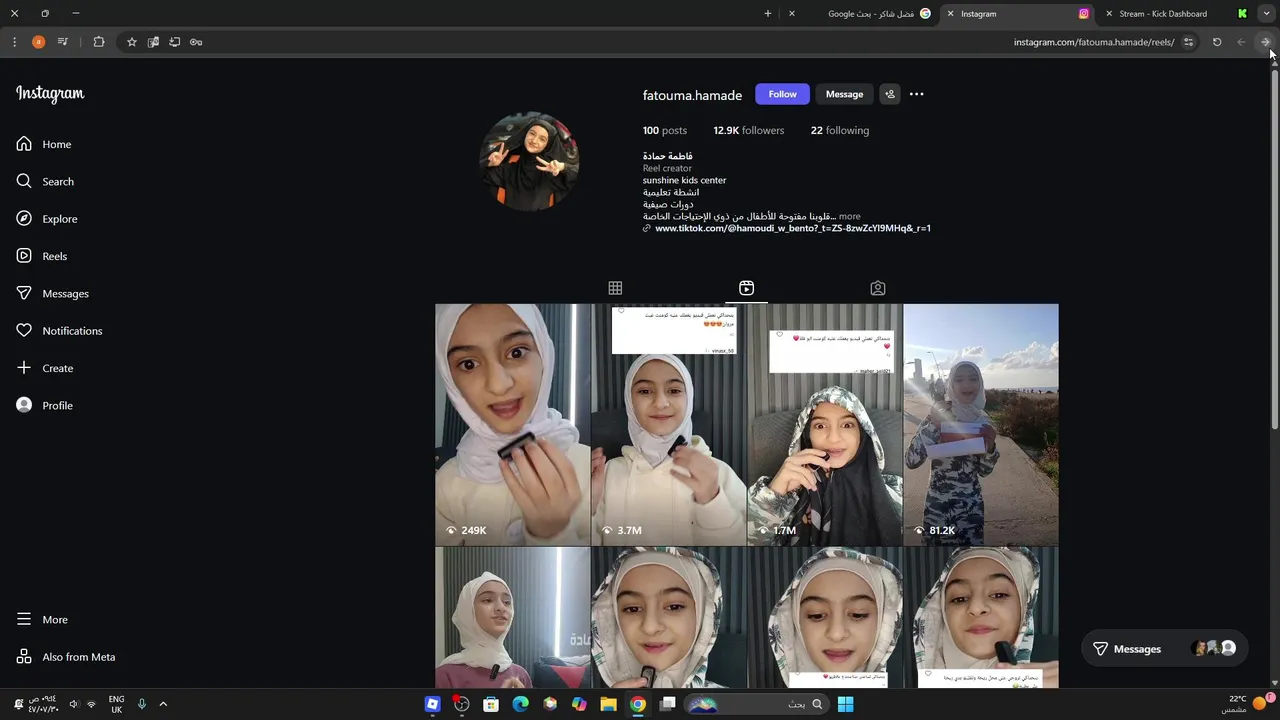Open the reel with 3.7M views
This screenshot has width=1280, height=720.
(668, 424)
